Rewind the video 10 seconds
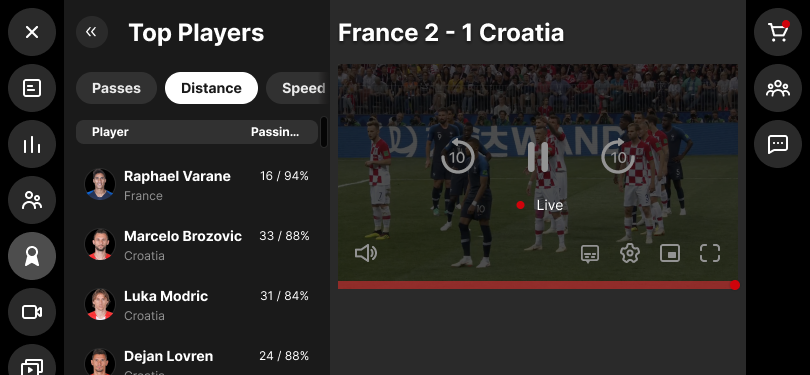The height and width of the screenshot is (375, 810). 458,156
